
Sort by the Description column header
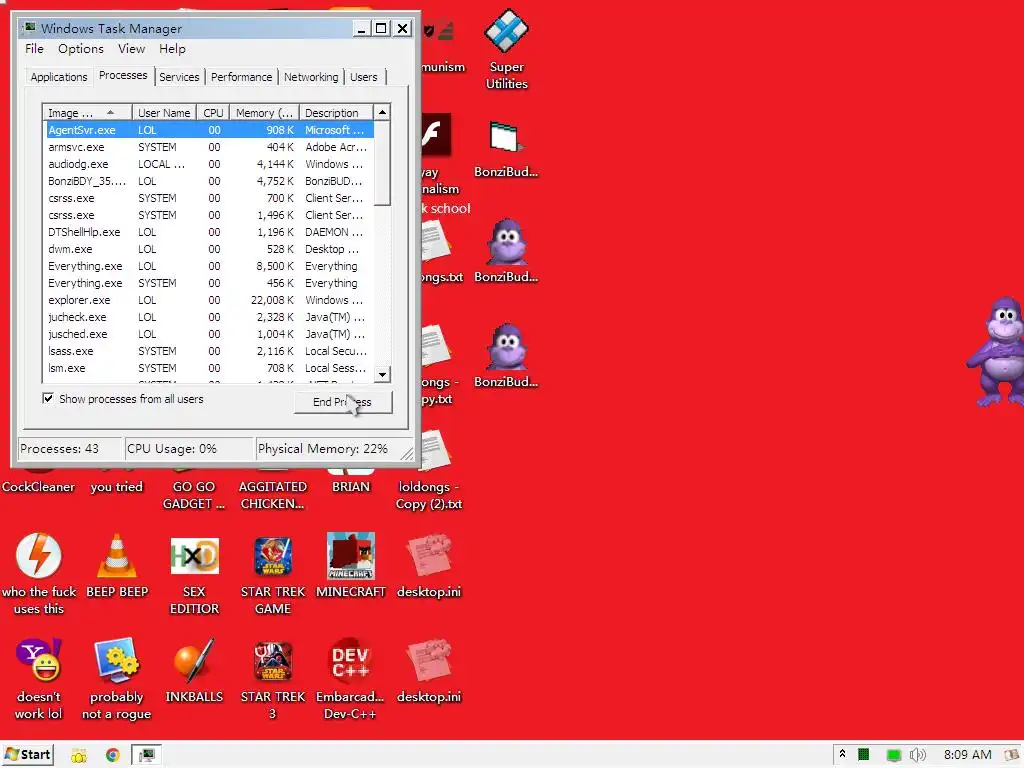coord(336,113)
